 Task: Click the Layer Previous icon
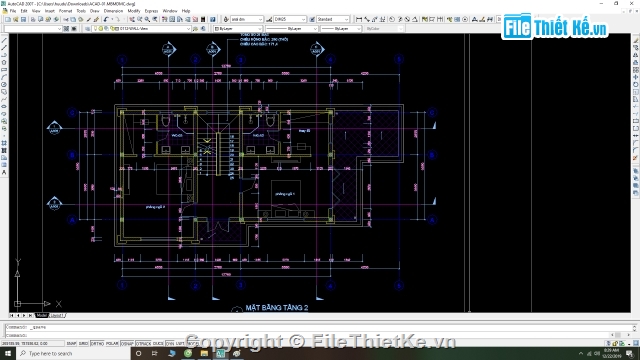[x=202, y=29]
